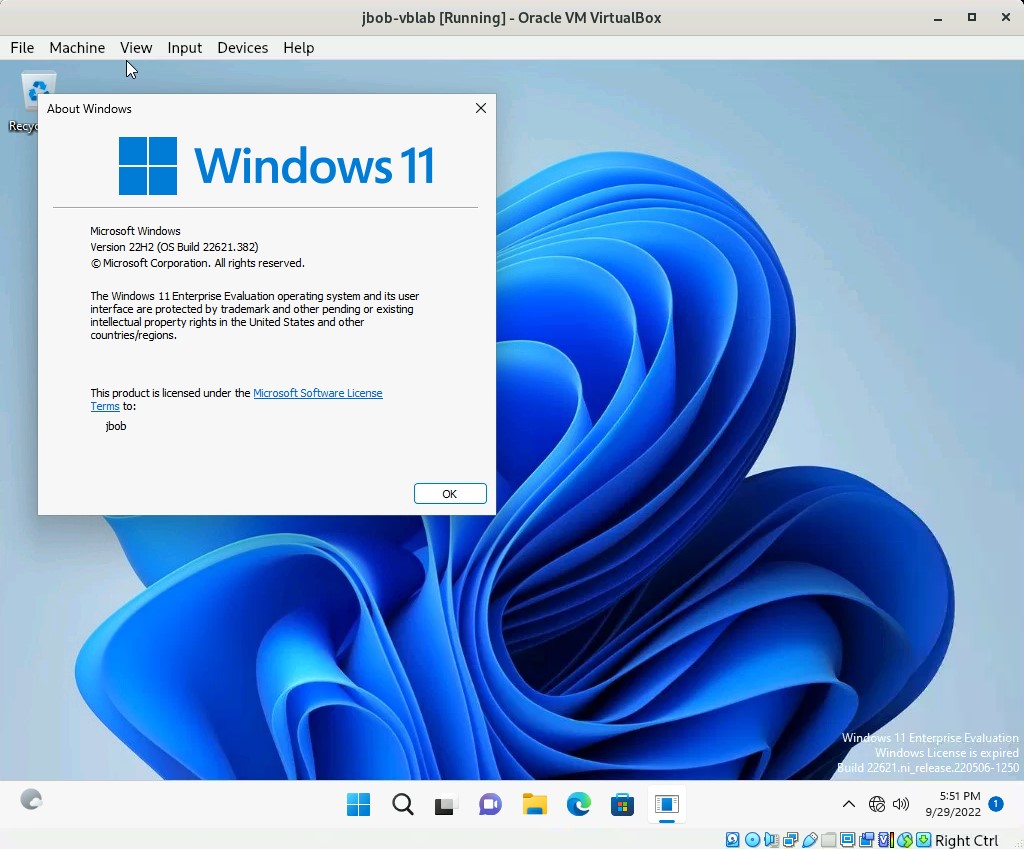Open File Explorer from the taskbar
Image resolution: width=1024 pixels, height=849 pixels.
point(534,804)
